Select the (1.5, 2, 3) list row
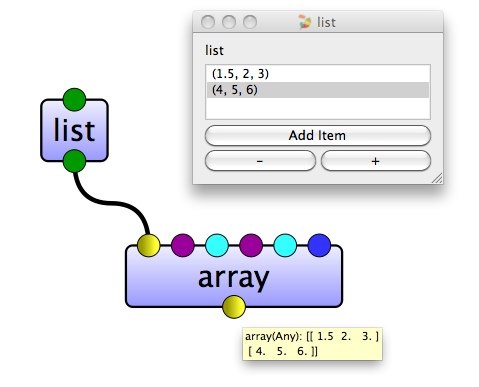 [318, 74]
